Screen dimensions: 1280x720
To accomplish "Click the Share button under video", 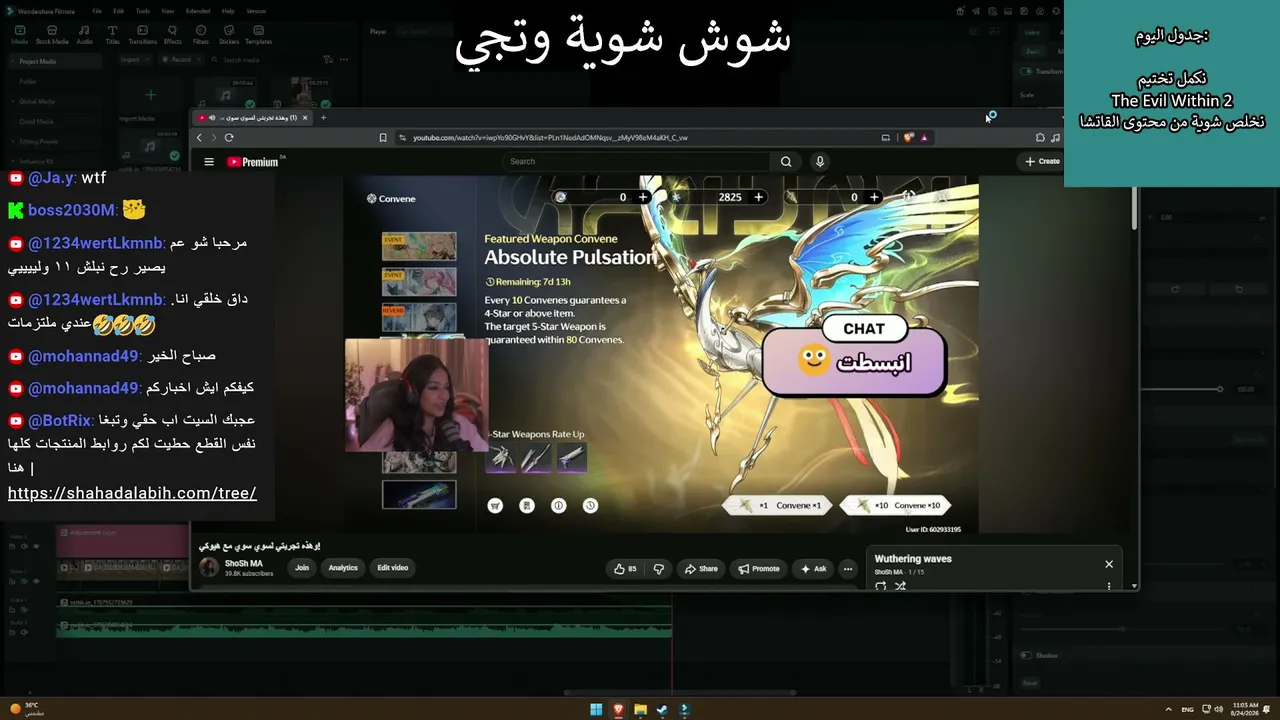I will (x=701, y=569).
